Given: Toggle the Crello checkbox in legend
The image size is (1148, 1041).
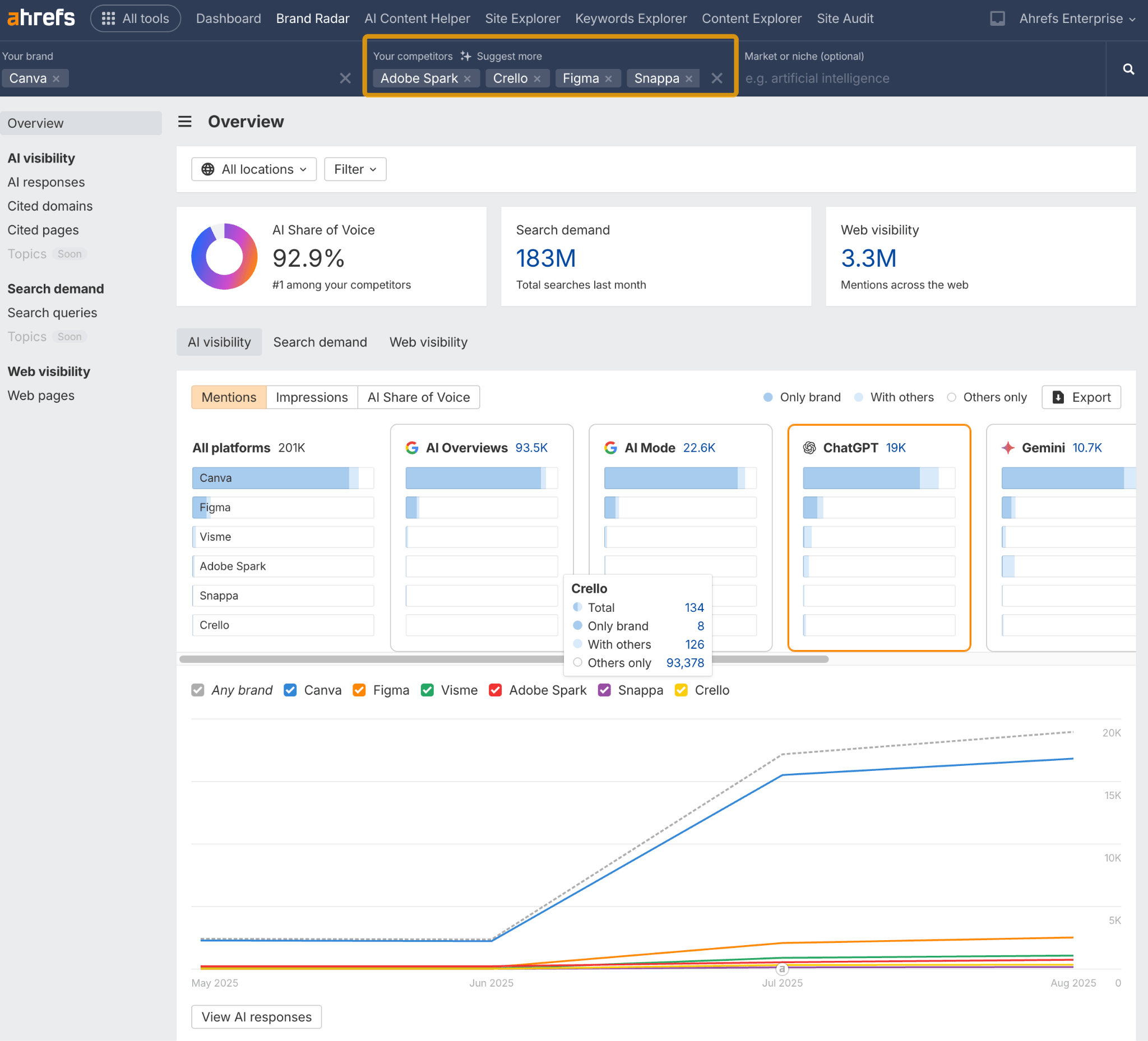Looking at the screenshot, I should coord(681,690).
